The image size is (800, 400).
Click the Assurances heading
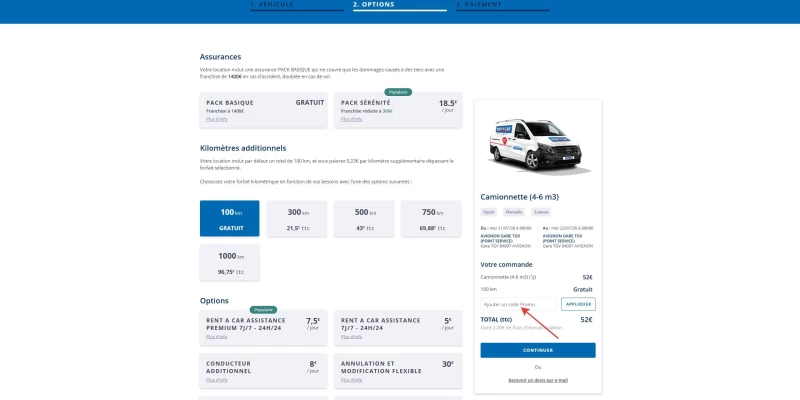pyautogui.click(x=220, y=57)
